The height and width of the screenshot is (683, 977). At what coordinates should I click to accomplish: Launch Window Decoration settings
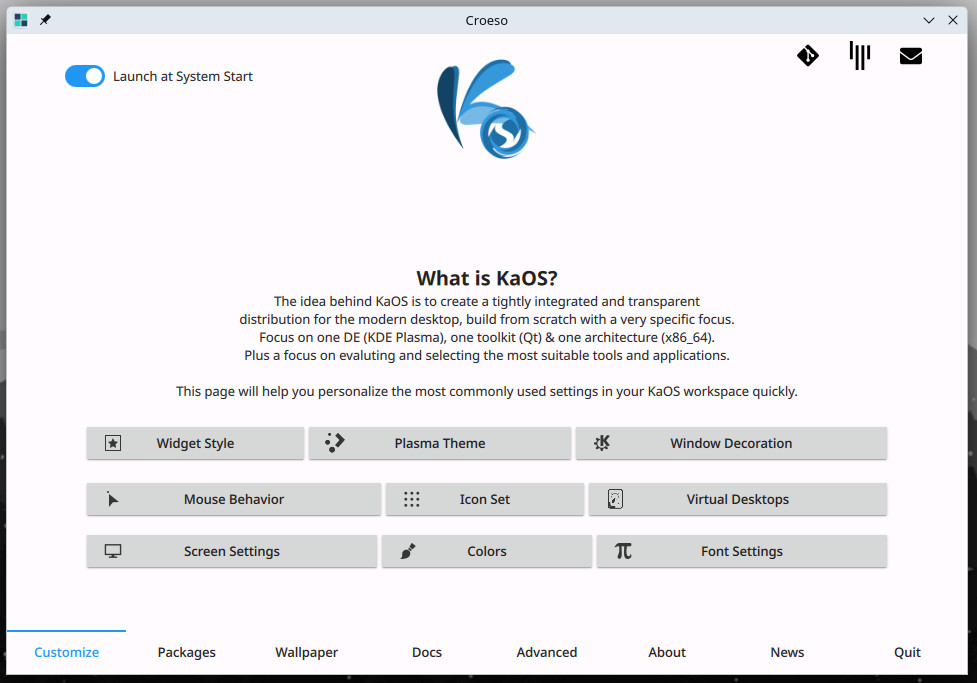(x=731, y=443)
